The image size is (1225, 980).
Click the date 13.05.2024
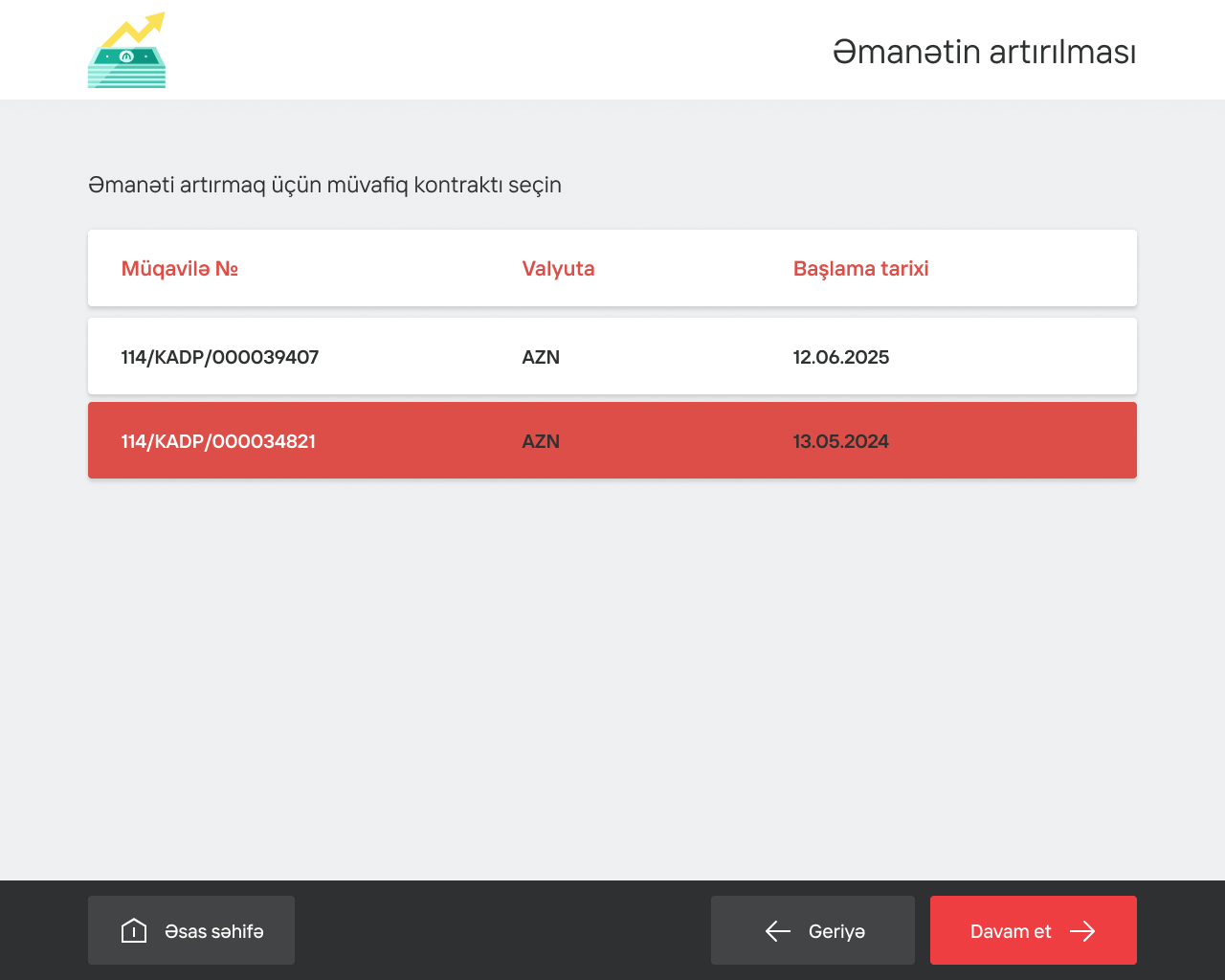pos(841,441)
